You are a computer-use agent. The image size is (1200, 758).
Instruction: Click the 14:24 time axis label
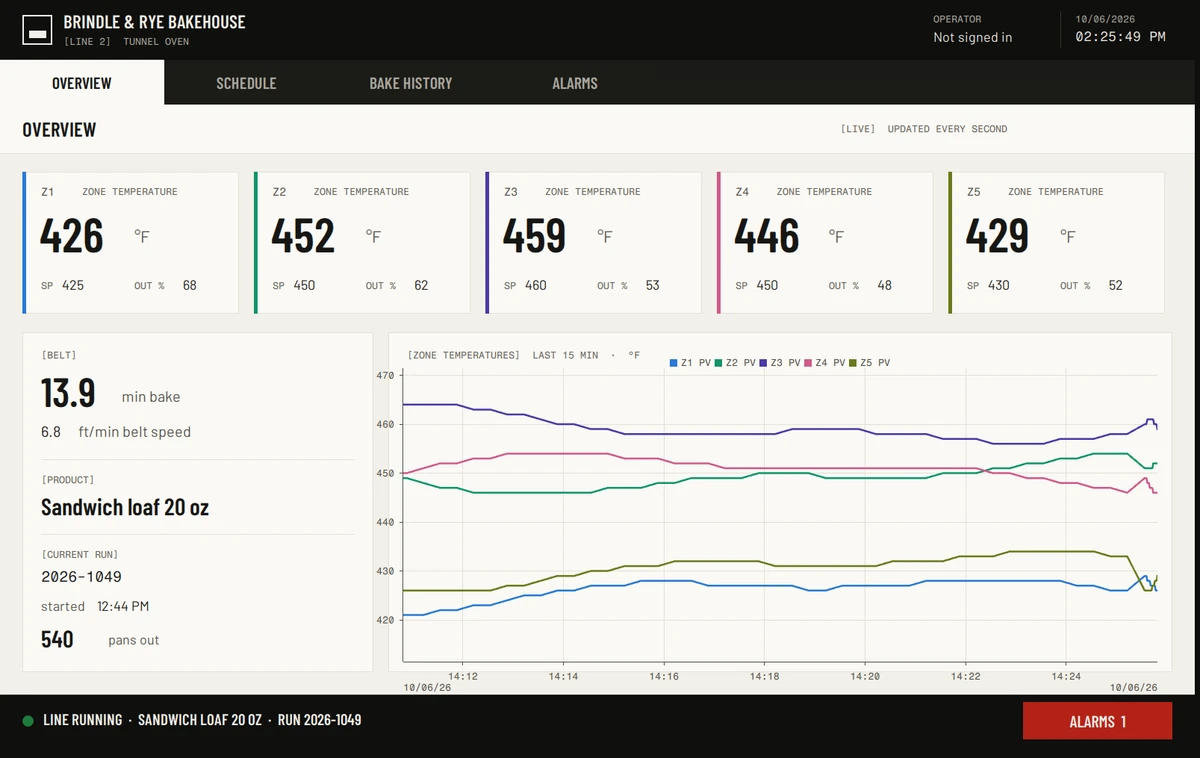tap(1066, 676)
